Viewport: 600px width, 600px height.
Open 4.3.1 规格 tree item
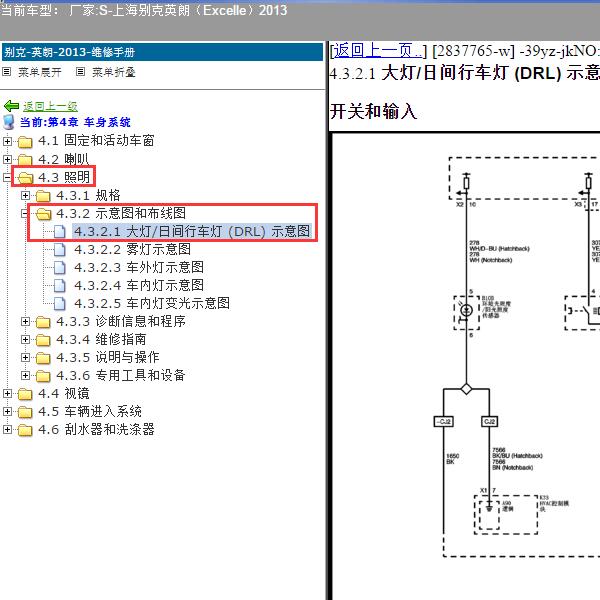click(88, 195)
